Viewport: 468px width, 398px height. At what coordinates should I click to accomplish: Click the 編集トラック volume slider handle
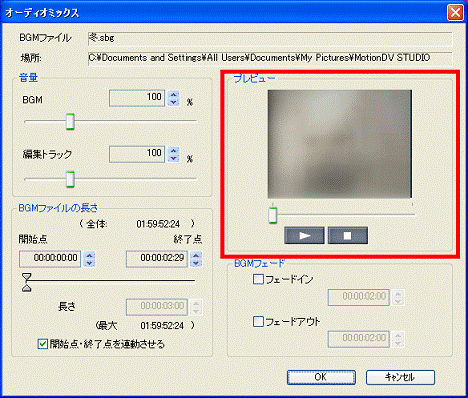pyautogui.click(x=70, y=179)
